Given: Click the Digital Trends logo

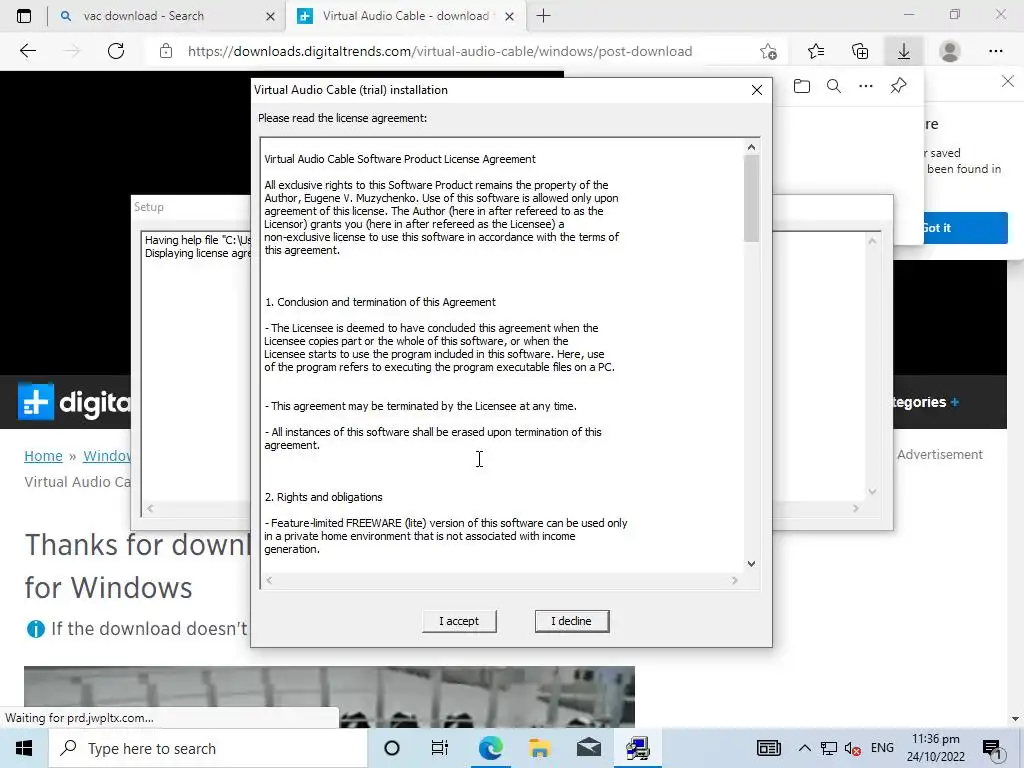Looking at the screenshot, I should pyautogui.click(x=74, y=402).
